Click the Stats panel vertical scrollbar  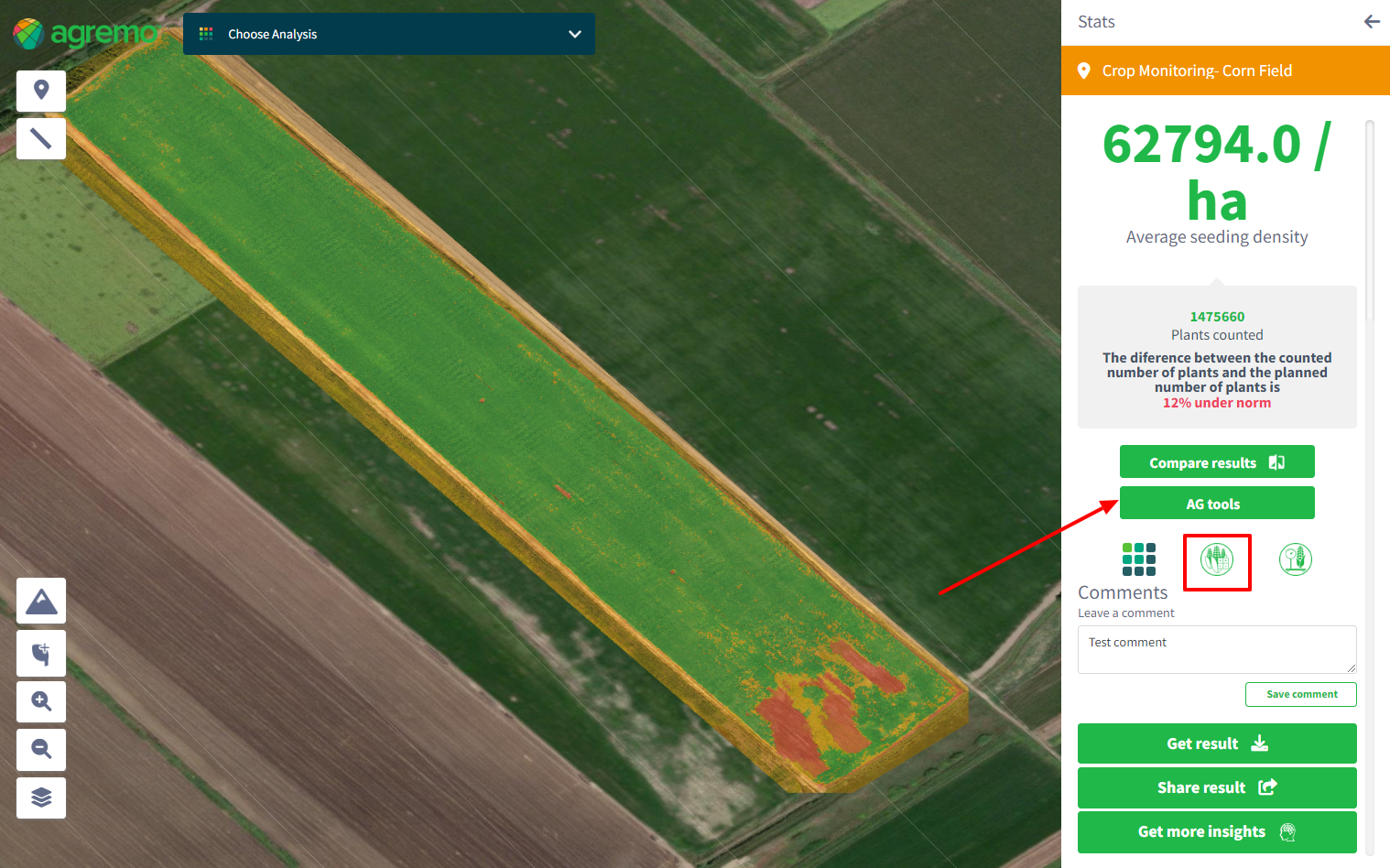coord(1370,220)
